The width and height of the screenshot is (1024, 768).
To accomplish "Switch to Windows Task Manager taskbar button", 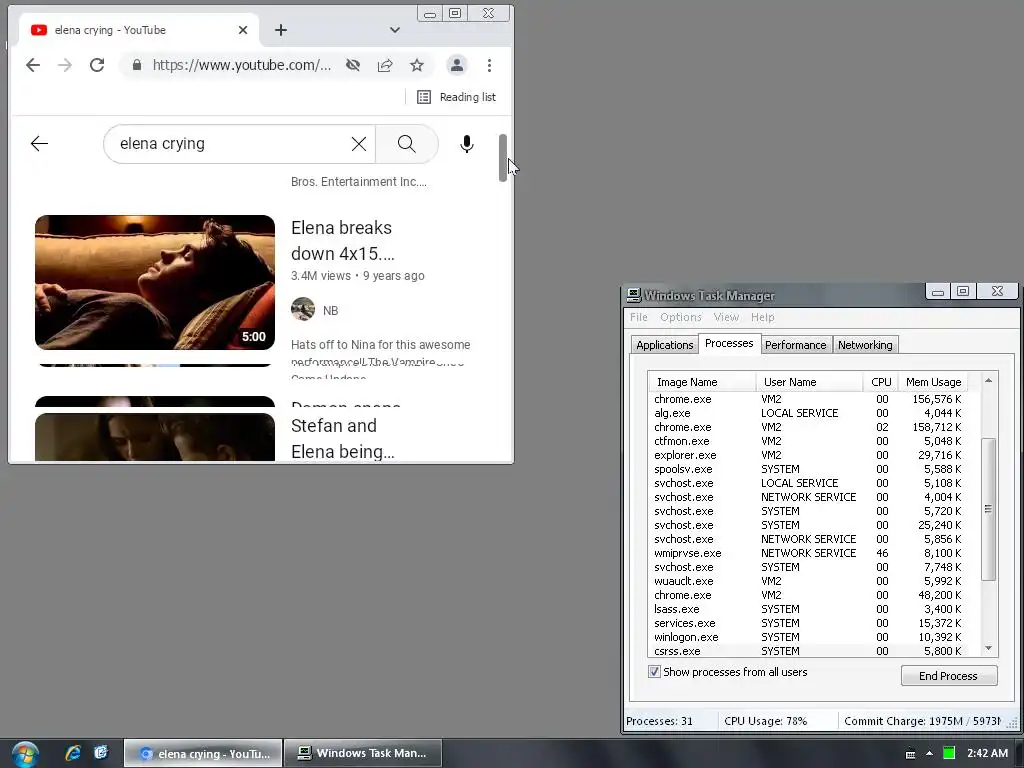I will 364,753.
